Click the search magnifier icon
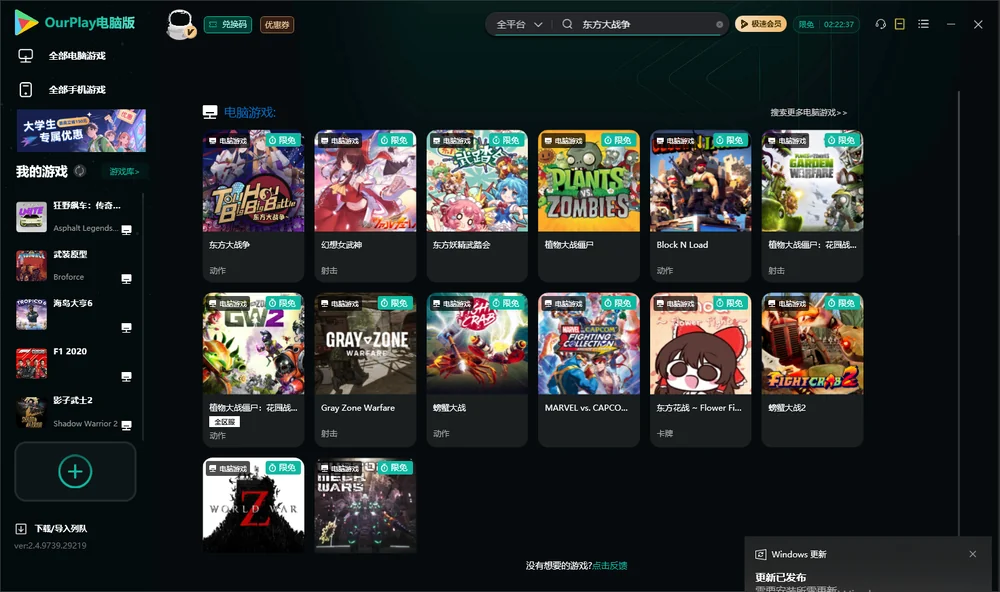The width and height of the screenshot is (1000, 592). pyautogui.click(x=567, y=24)
